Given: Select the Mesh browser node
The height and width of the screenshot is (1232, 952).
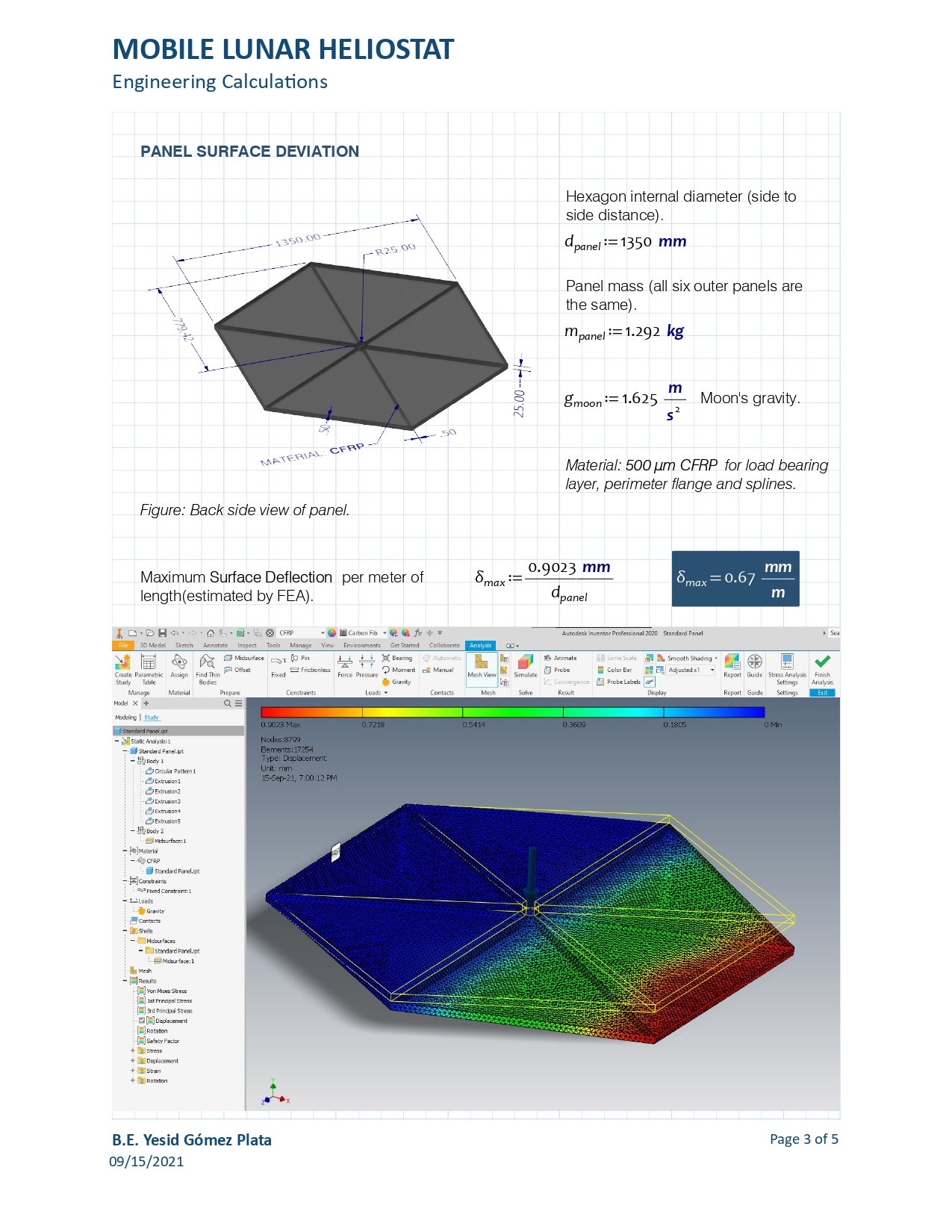Looking at the screenshot, I should click(141, 971).
